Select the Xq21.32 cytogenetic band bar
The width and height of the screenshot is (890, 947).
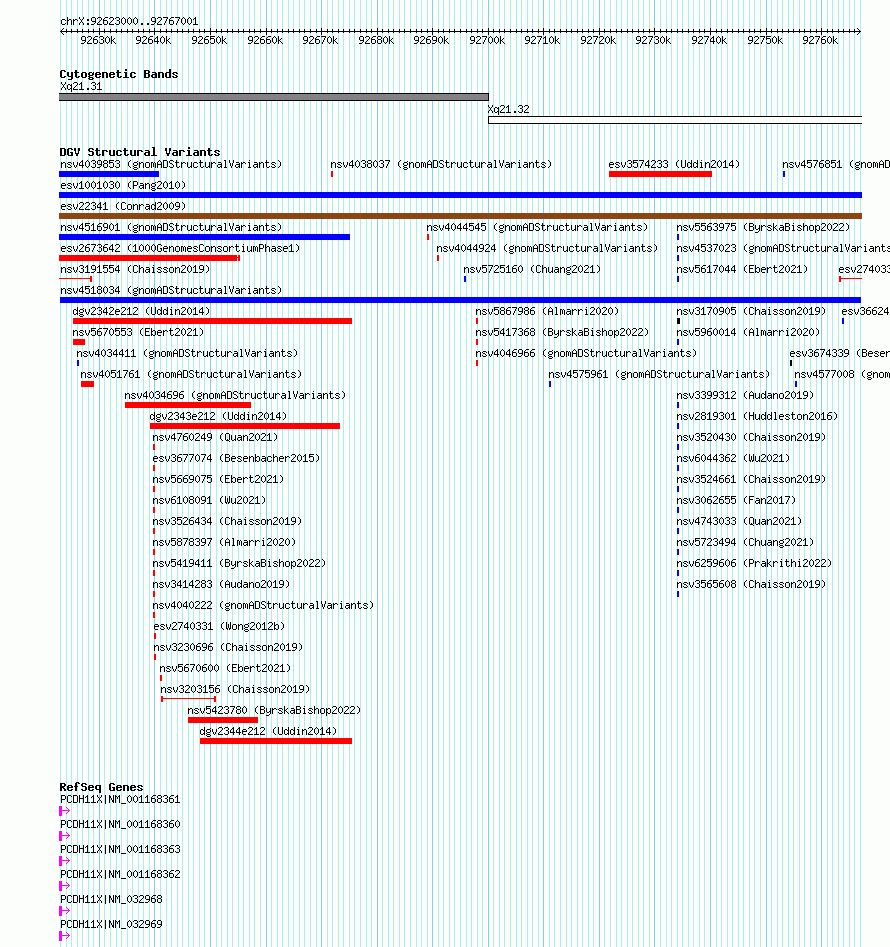click(x=675, y=120)
